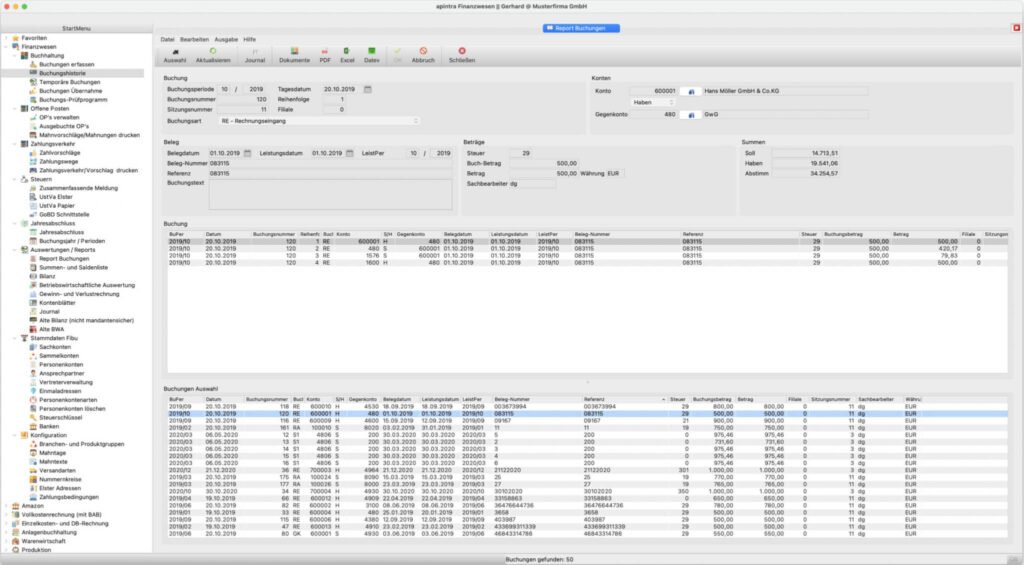
Task: Open the Haben dropdown
Action: click(x=652, y=103)
